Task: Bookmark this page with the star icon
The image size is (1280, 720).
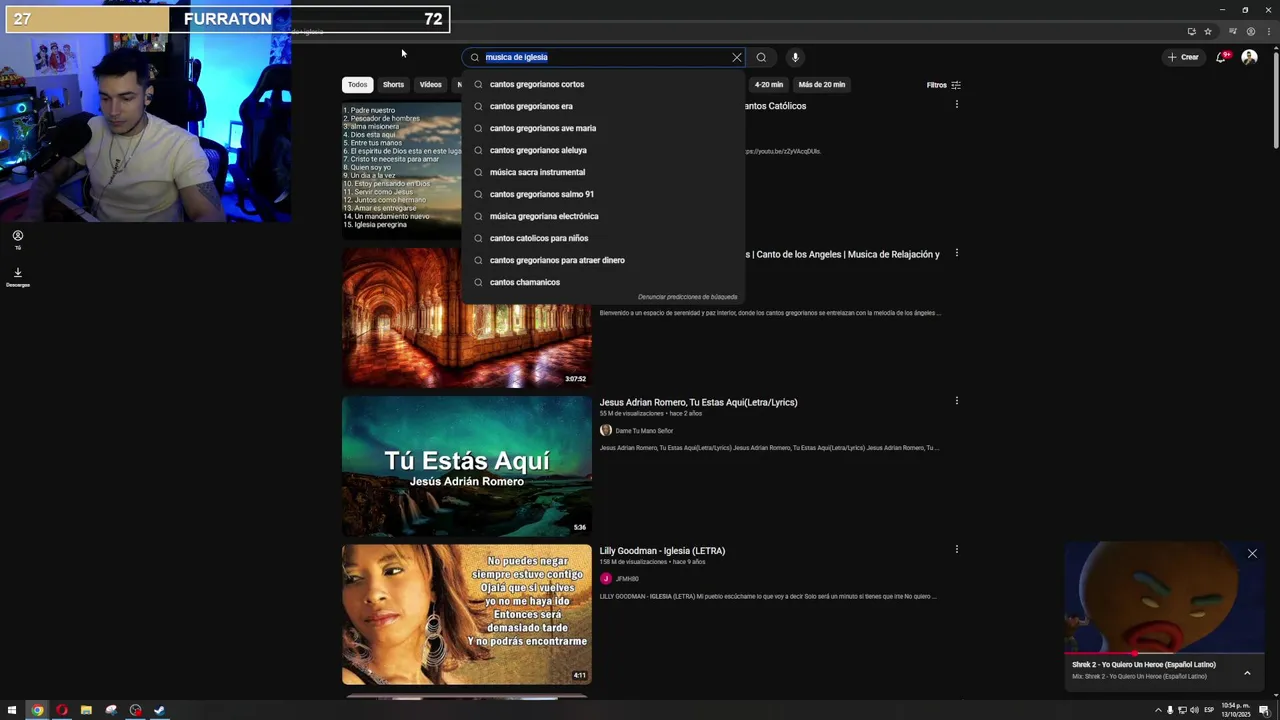Action: 1208,31
